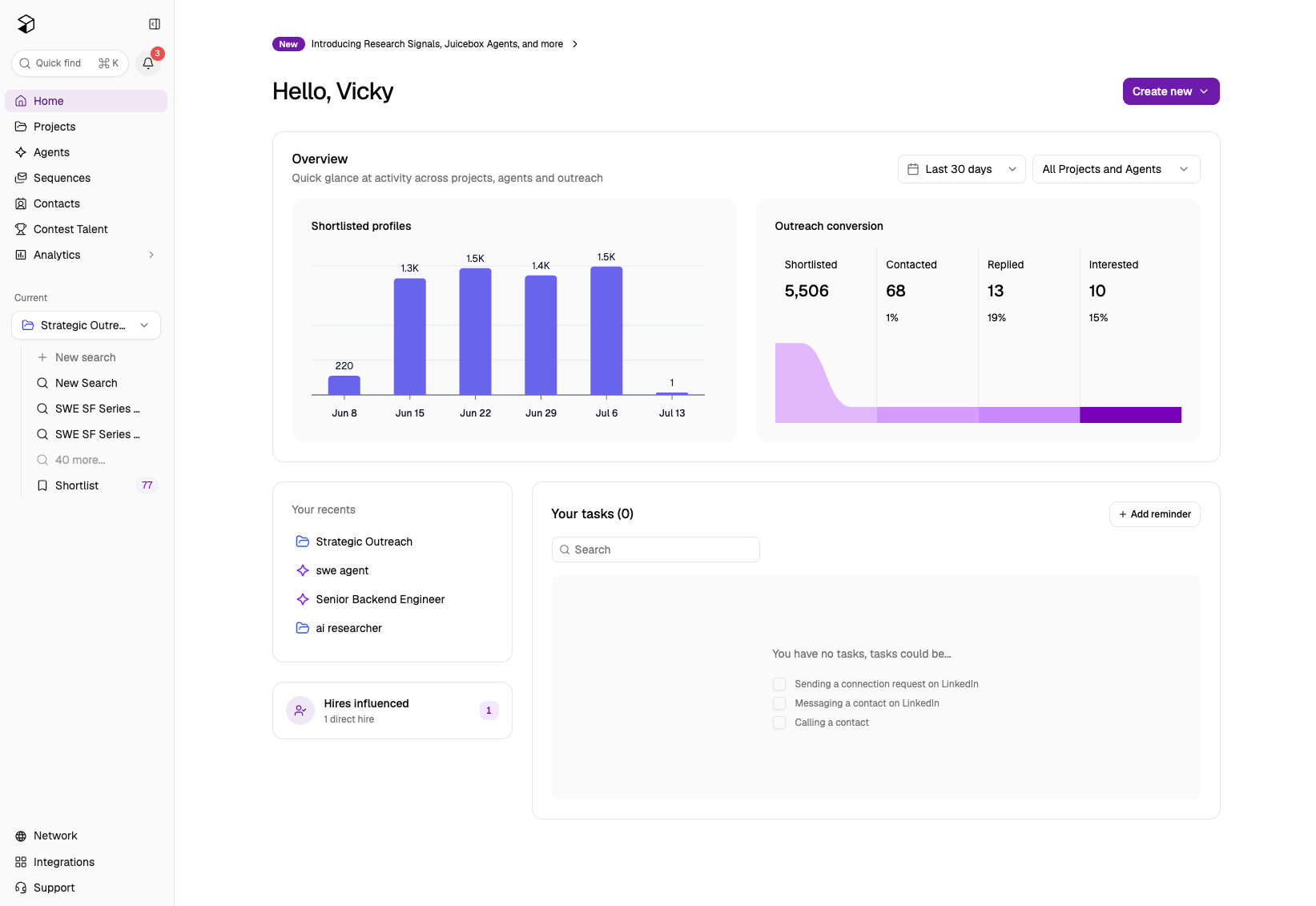Image resolution: width=1316 pixels, height=906 pixels.
Task: Click New search under current project
Action: coord(86,357)
